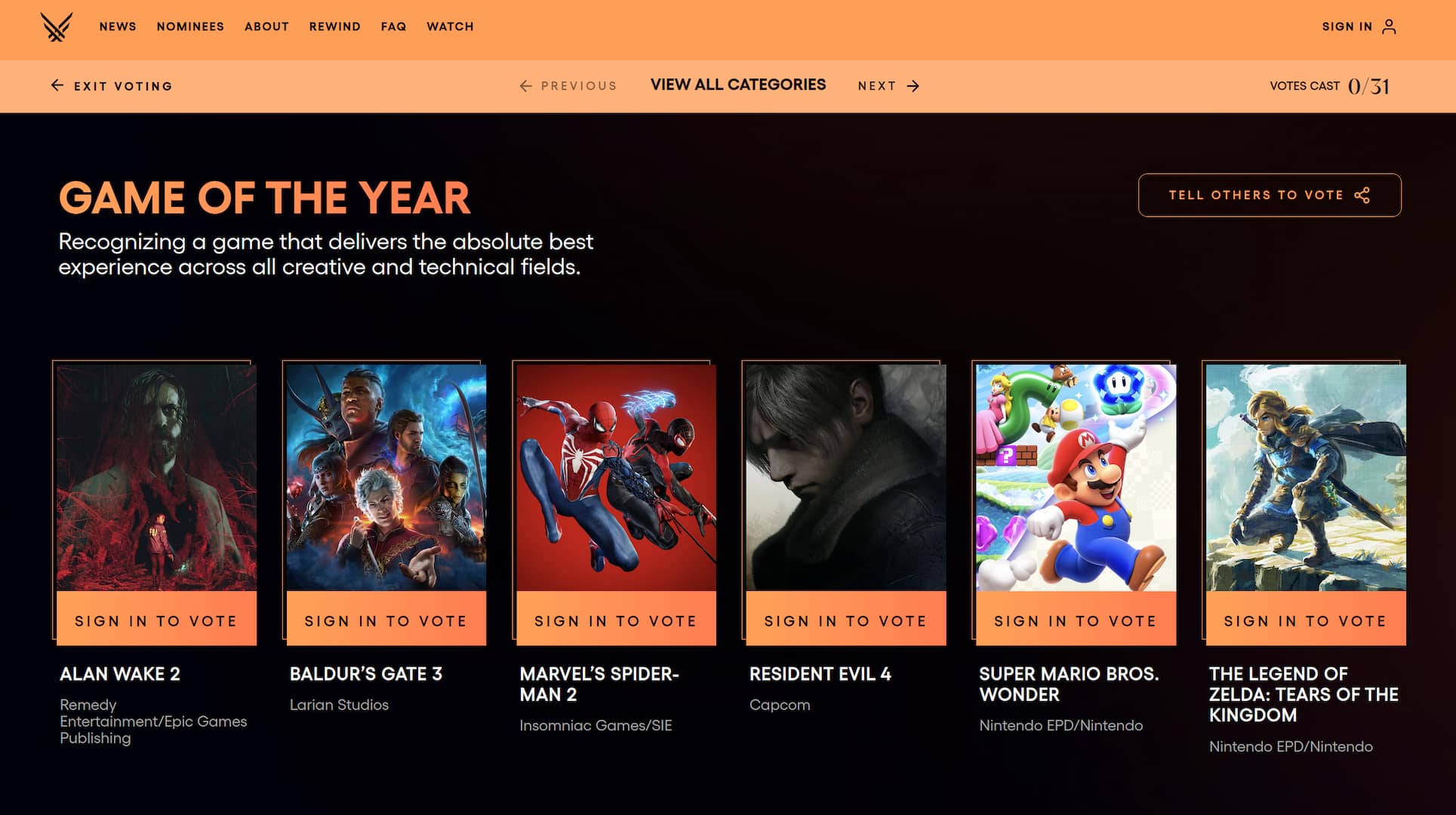Click Sign In to Vote for Zelda Tears of the Kingdom
Screen dimensions: 1456x815
click(x=1306, y=620)
